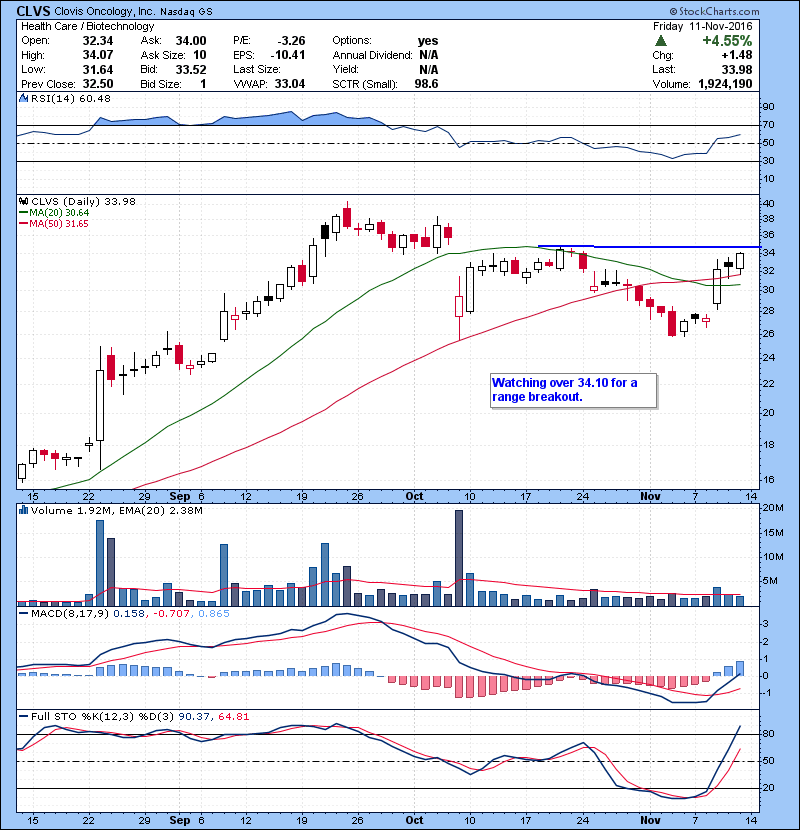Viewport: 800px width, 830px height.
Task: Click the Ask value 34.00
Action: (x=191, y=41)
